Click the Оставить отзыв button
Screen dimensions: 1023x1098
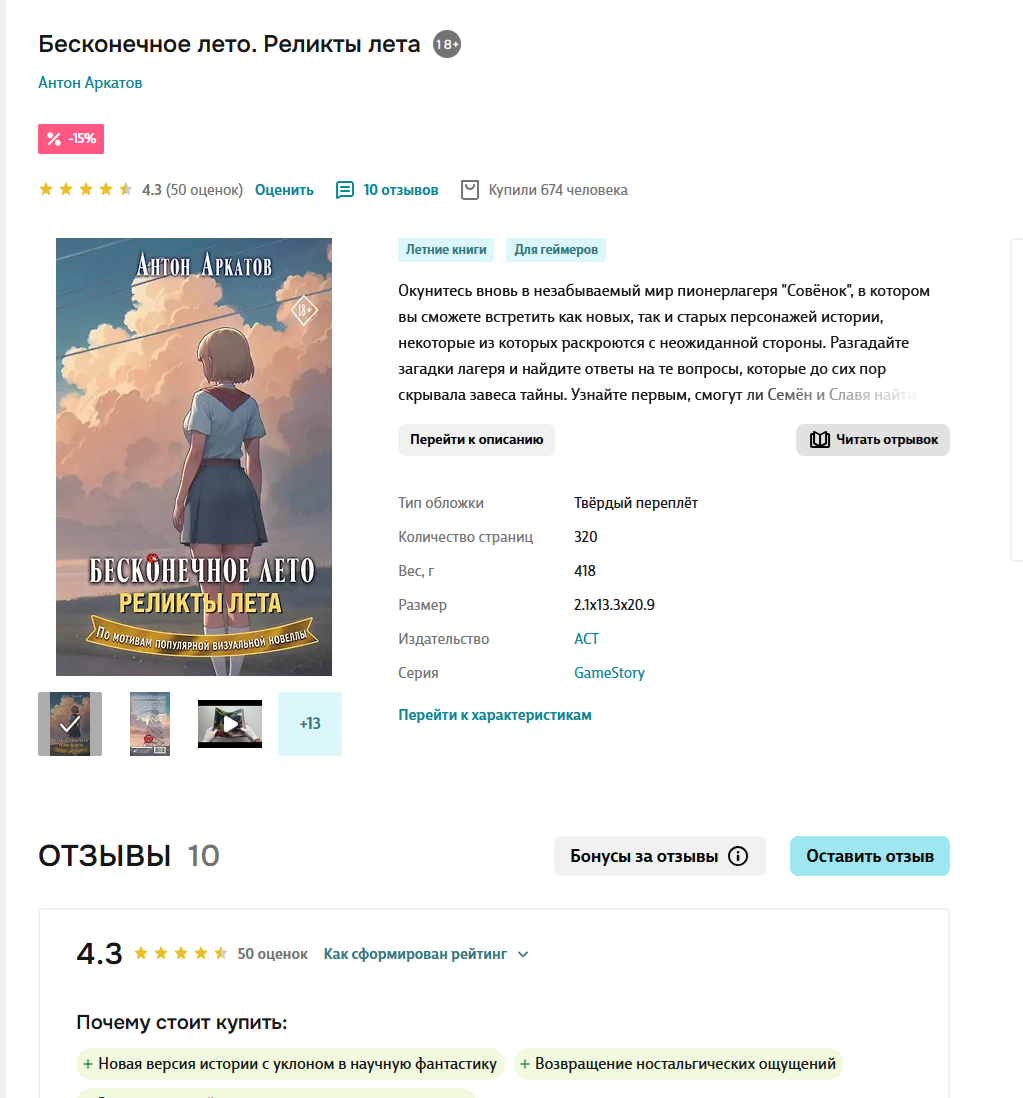(870, 856)
